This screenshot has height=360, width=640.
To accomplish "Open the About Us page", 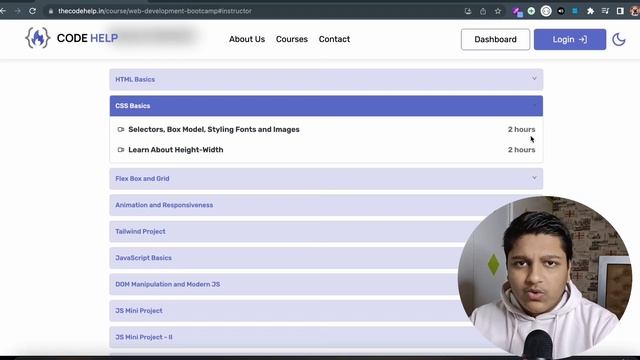I will tap(247, 39).
